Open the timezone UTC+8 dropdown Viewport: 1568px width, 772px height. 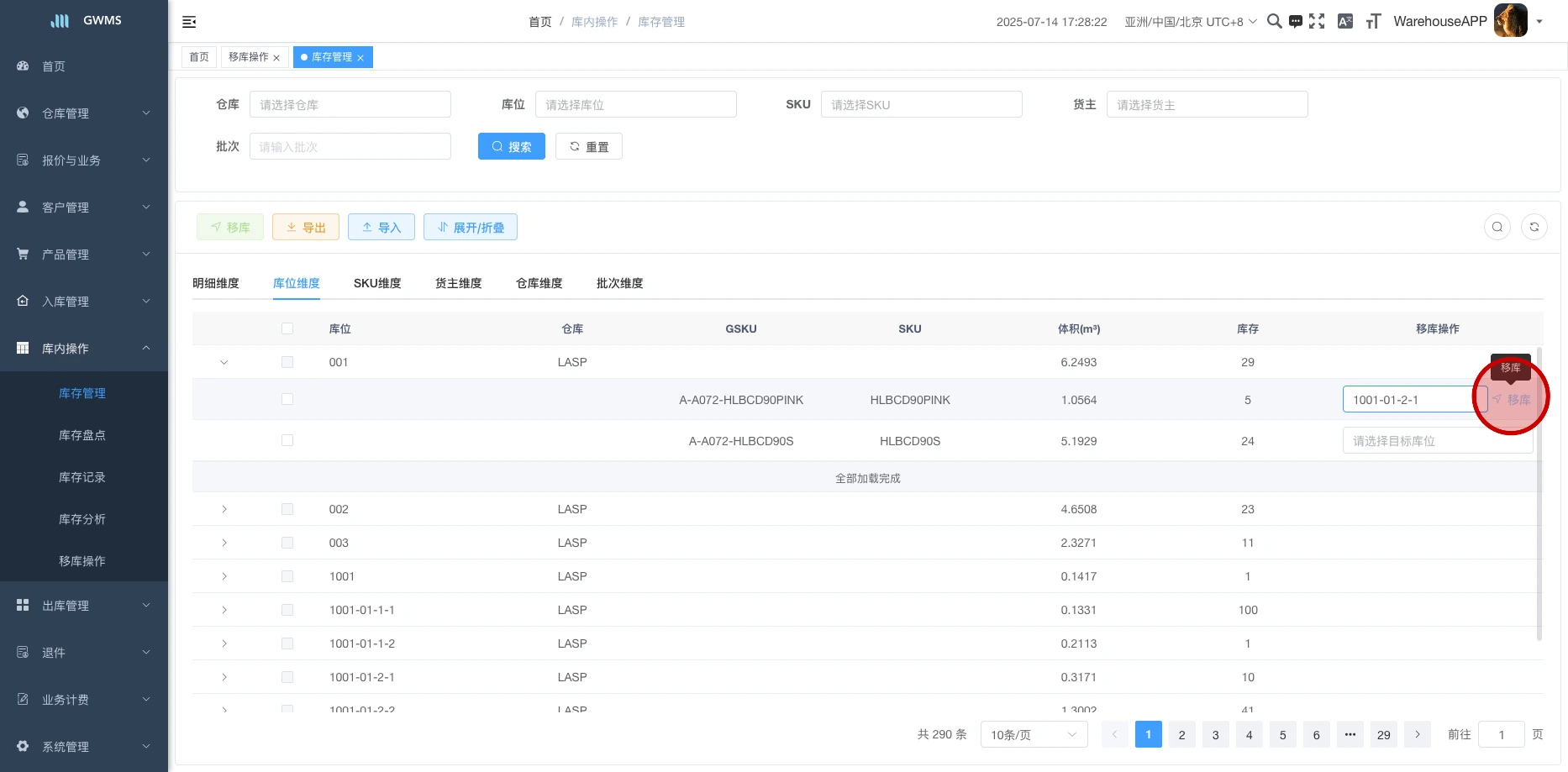(x=1190, y=22)
